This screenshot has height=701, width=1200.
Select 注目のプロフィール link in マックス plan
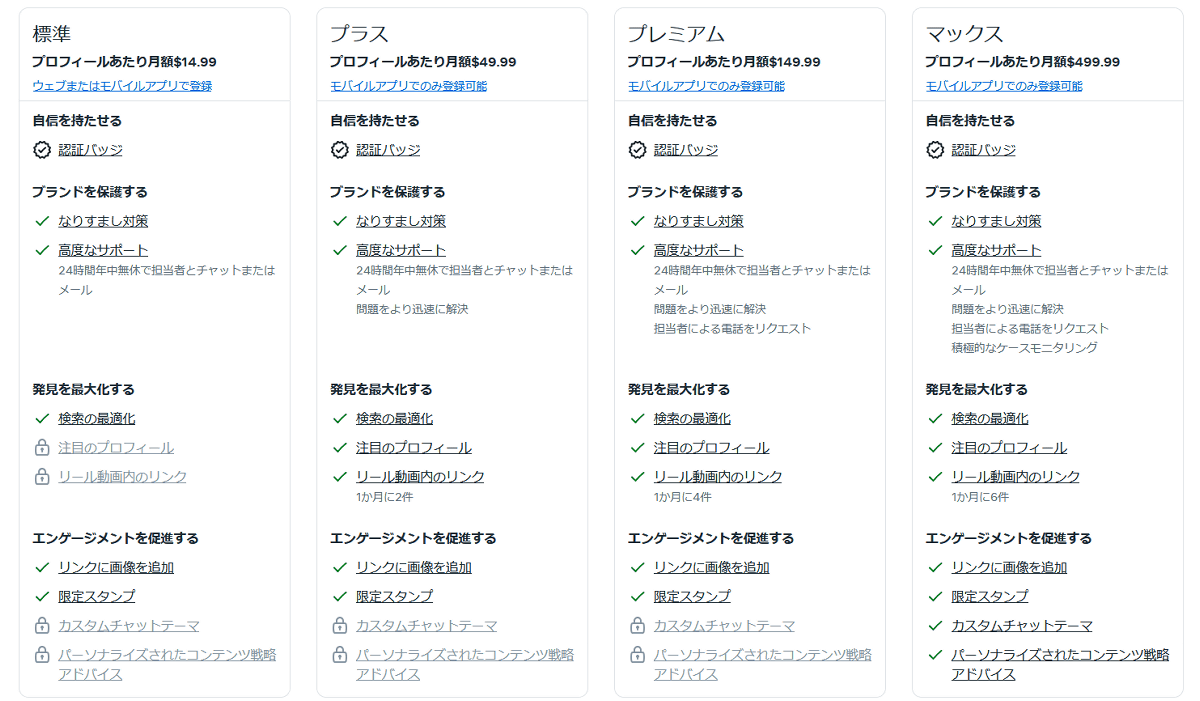click(1008, 448)
